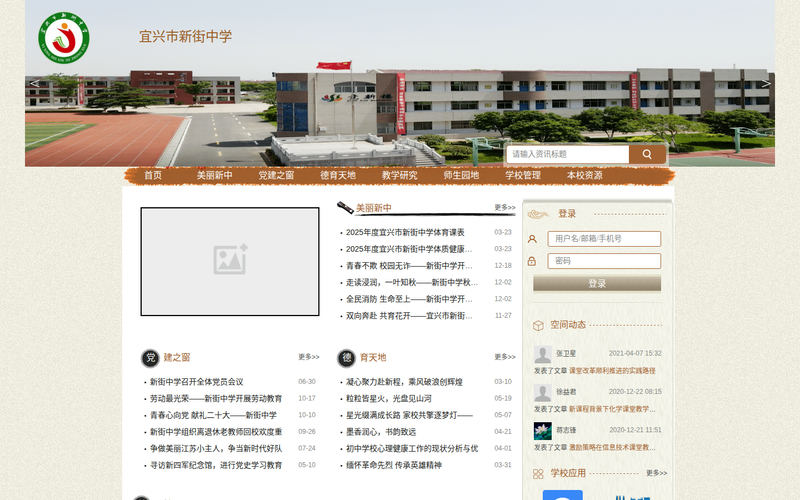Click 建之窗 section heading

pyautogui.click(x=177, y=358)
